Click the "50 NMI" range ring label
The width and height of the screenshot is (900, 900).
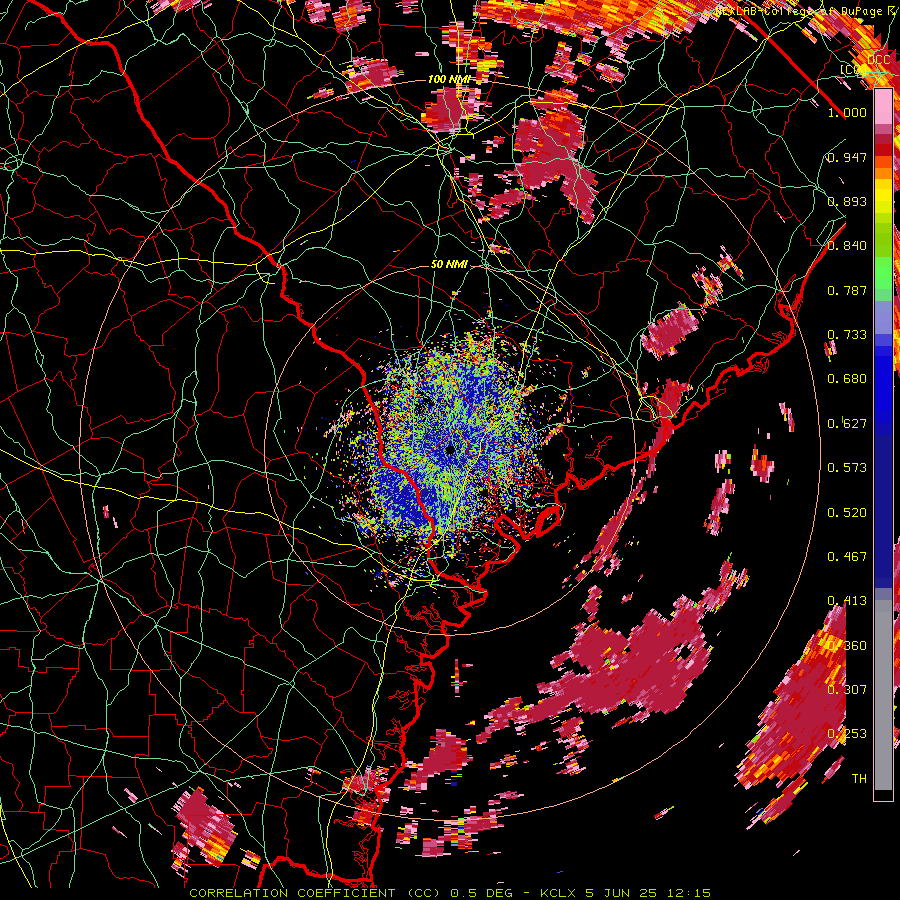449,264
